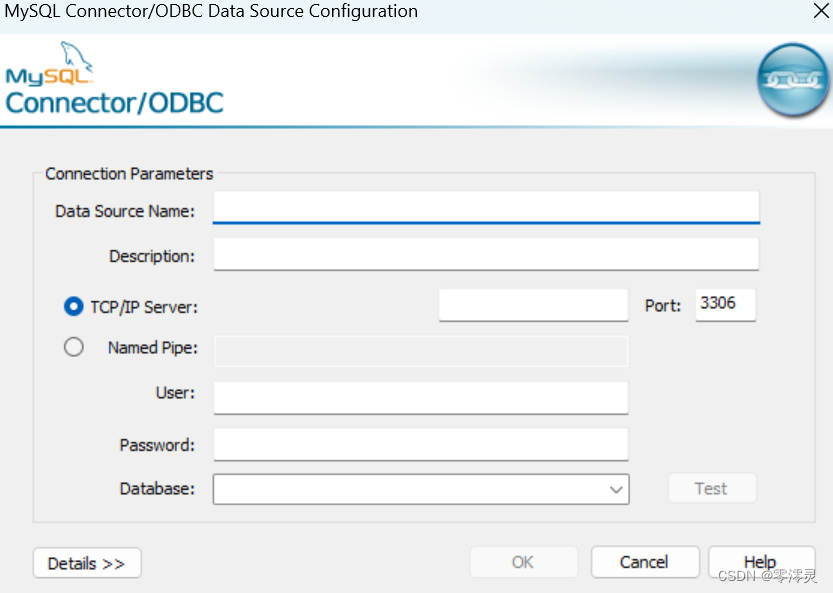Click into the TCP/IP Server address field
This screenshot has width=833, height=593.
click(533, 305)
